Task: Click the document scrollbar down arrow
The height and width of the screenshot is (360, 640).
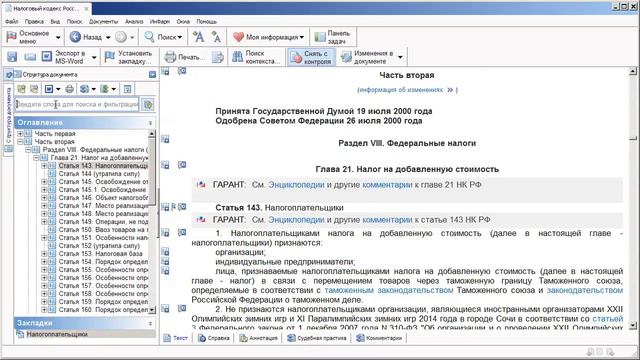Action: [x=633, y=325]
